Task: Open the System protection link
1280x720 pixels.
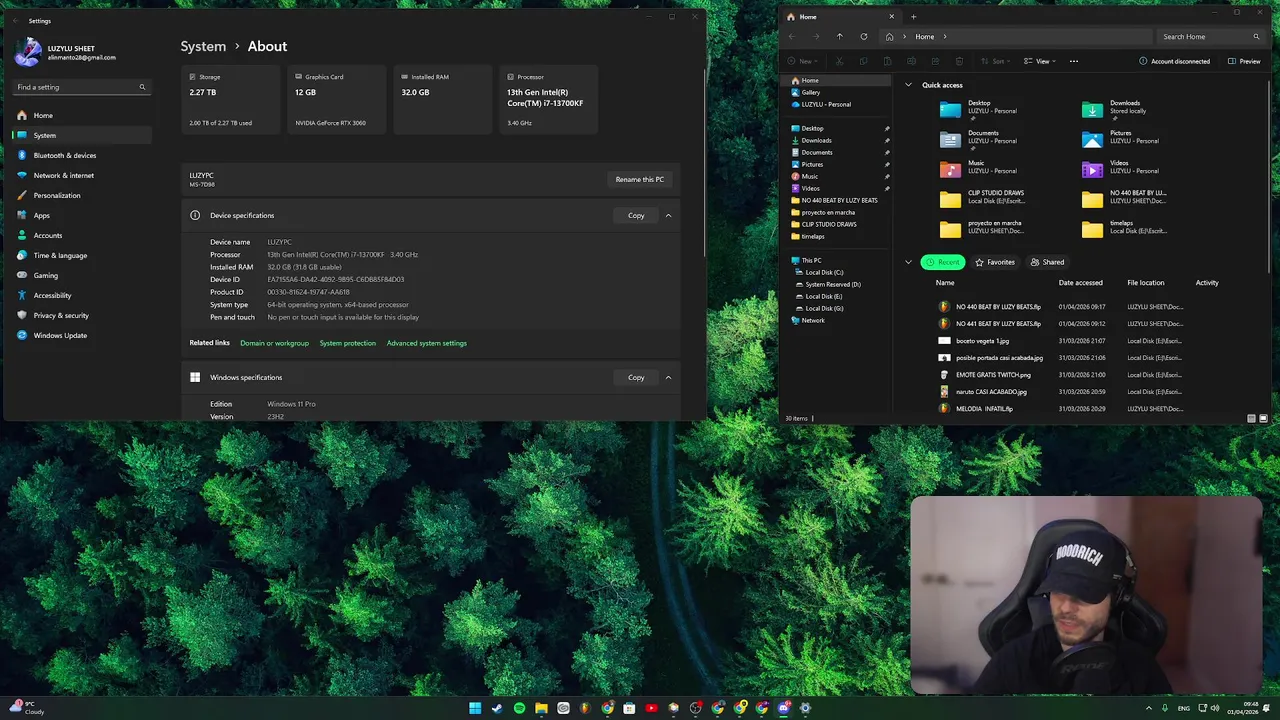Action: (348, 343)
